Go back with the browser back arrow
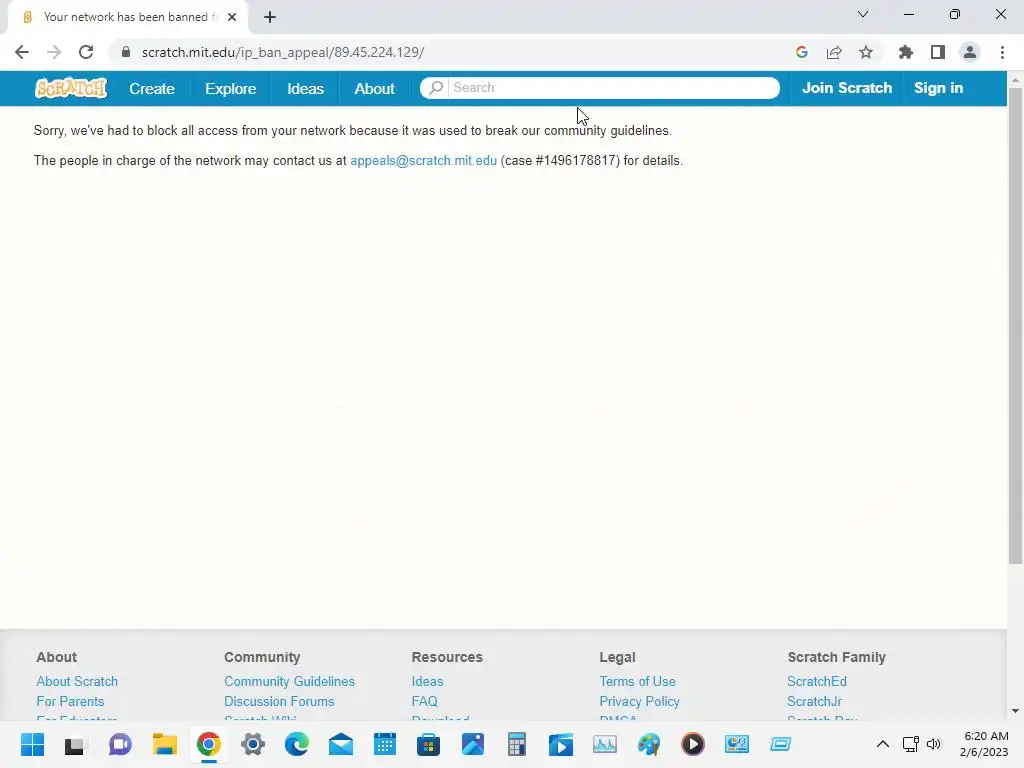1024x768 pixels. (22, 52)
